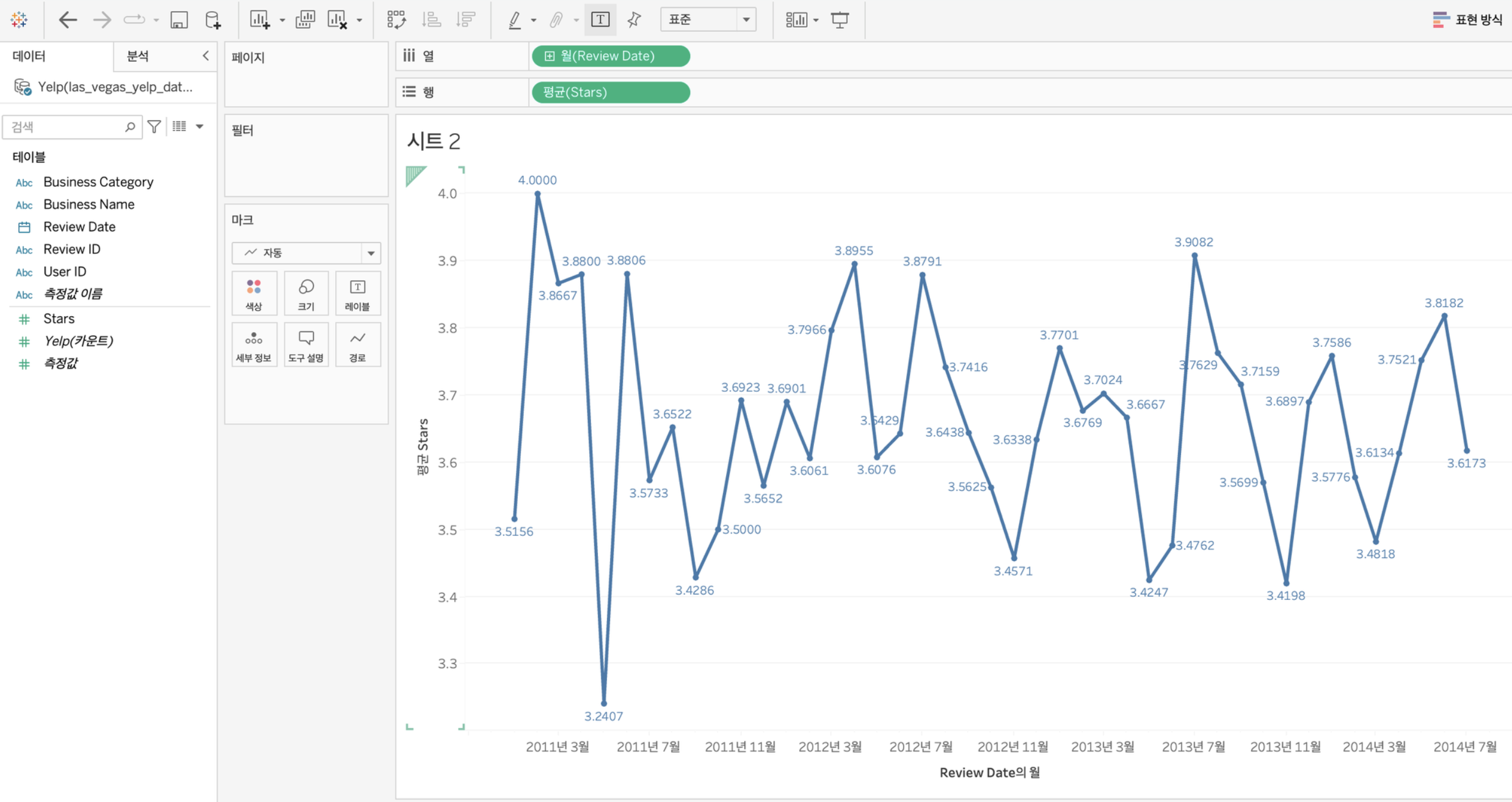
Task: Expand the 월(Review Date) pill plus sign
Action: (x=550, y=56)
